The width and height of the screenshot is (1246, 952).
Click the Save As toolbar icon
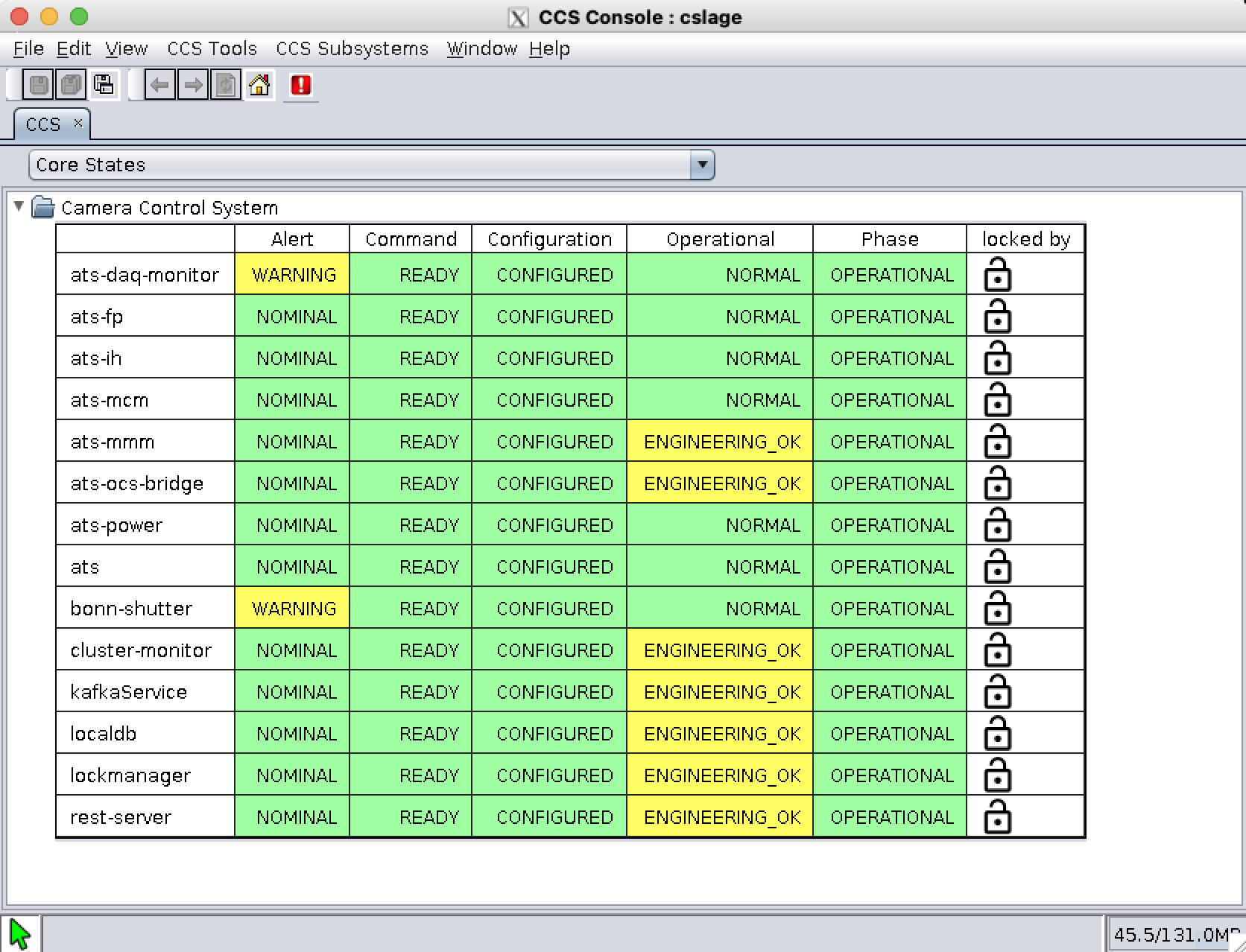pyautogui.click(x=104, y=85)
